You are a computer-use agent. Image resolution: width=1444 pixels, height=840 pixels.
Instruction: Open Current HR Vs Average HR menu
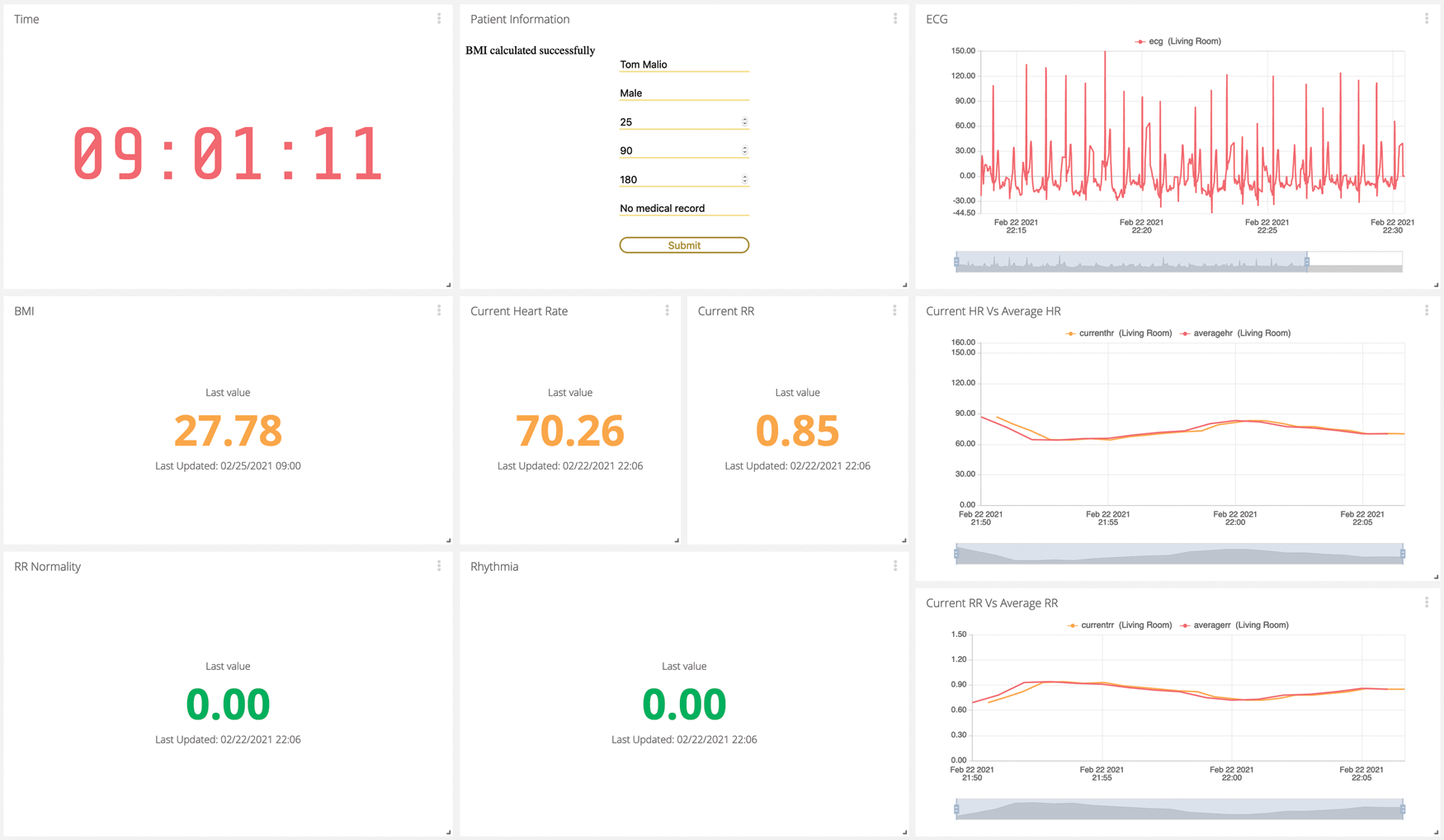tap(1427, 310)
